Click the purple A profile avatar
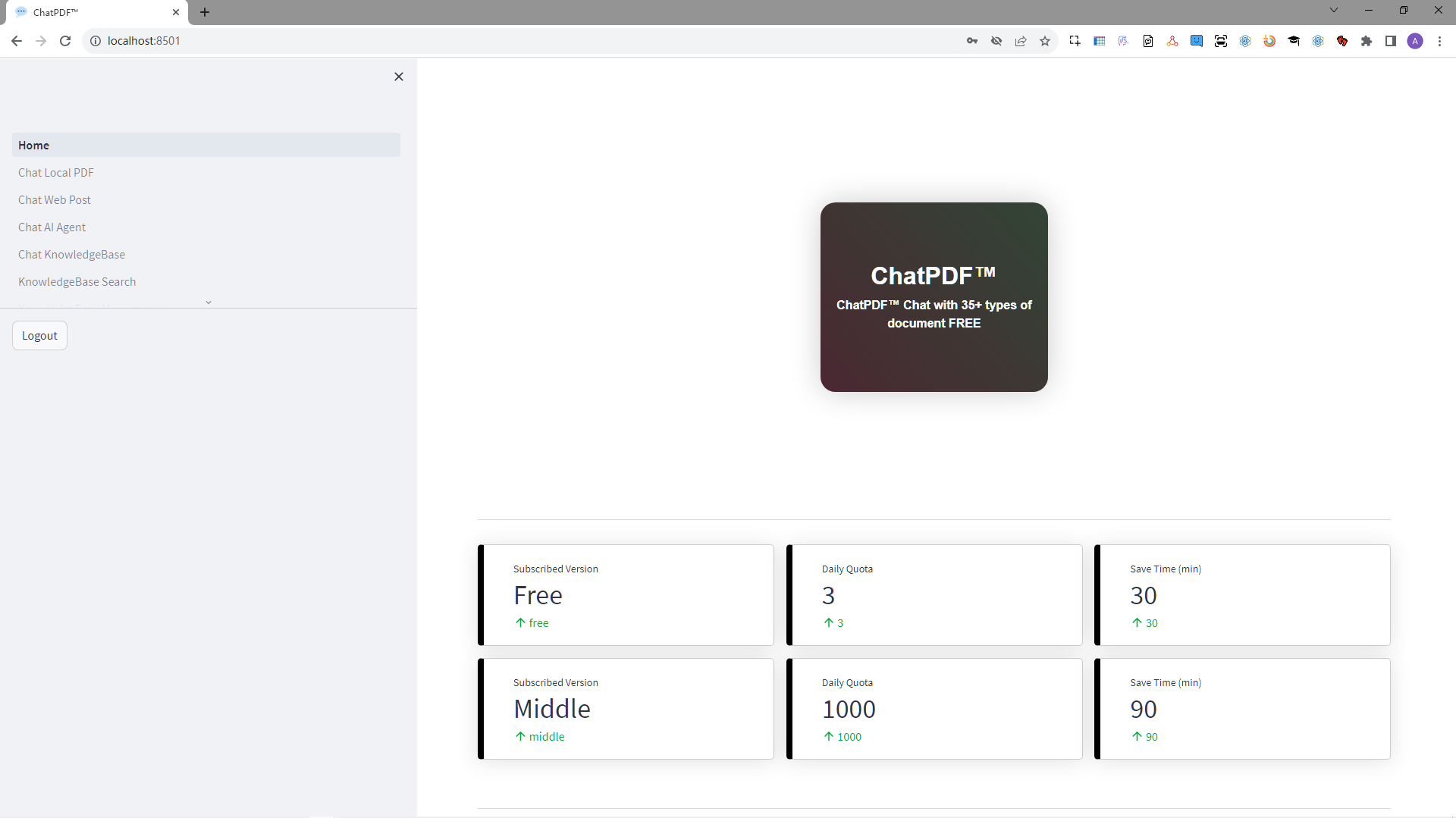 [x=1416, y=41]
